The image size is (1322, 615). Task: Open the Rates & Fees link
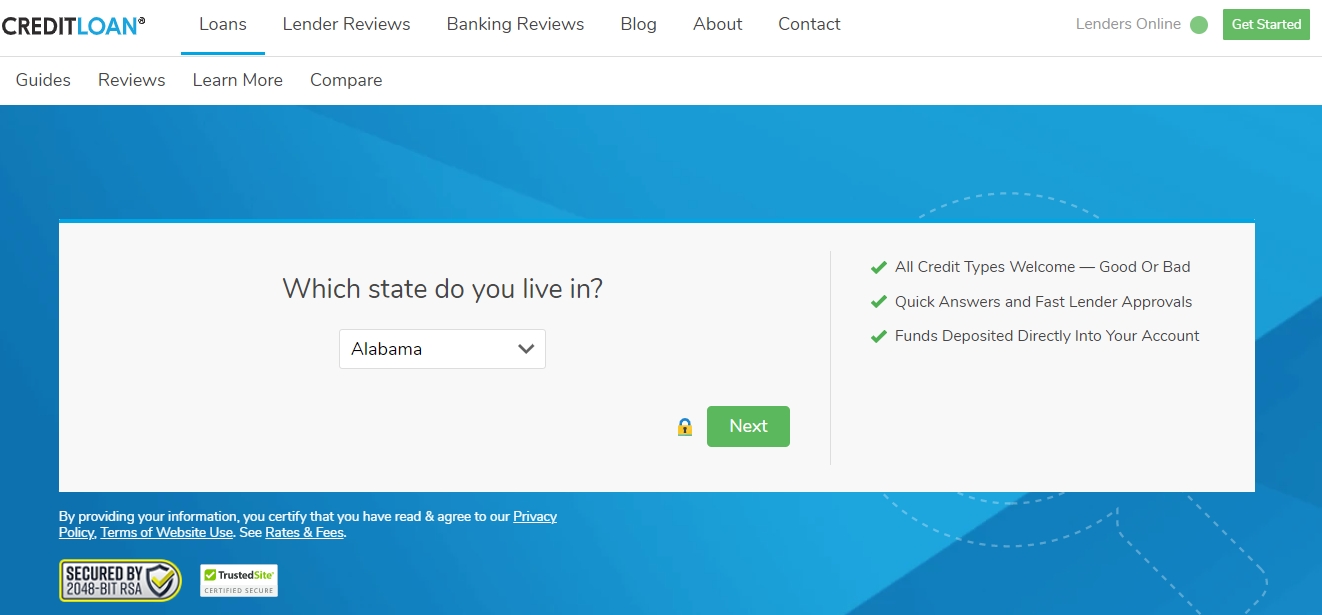click(304, 533)
